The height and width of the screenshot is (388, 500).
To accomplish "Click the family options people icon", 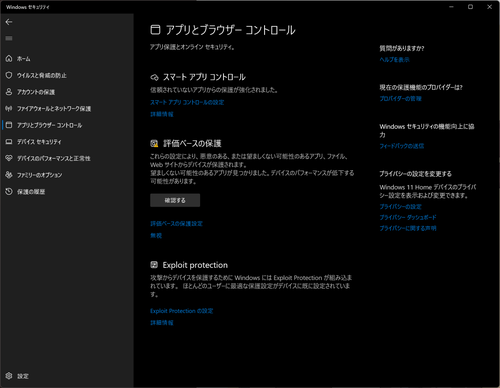I will (x=9, y=175).
